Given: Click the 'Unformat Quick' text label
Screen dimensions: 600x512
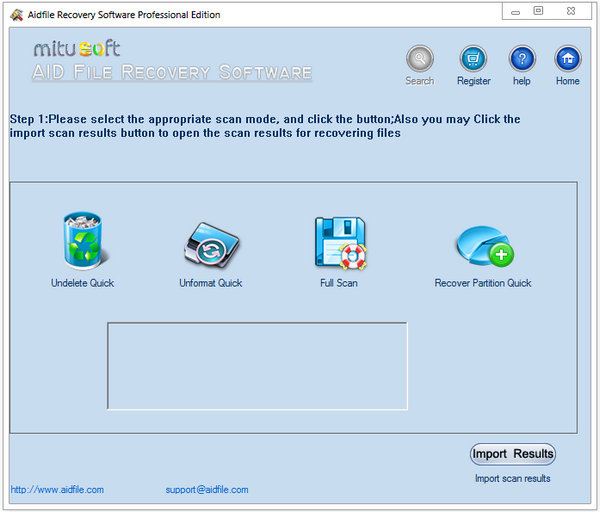Looking at the screenshot, I should [210, 283].
